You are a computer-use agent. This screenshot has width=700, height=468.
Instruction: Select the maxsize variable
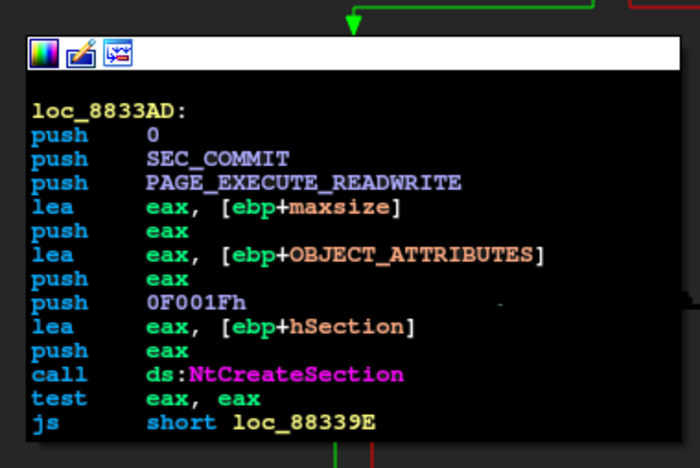(x=339, y=207)
